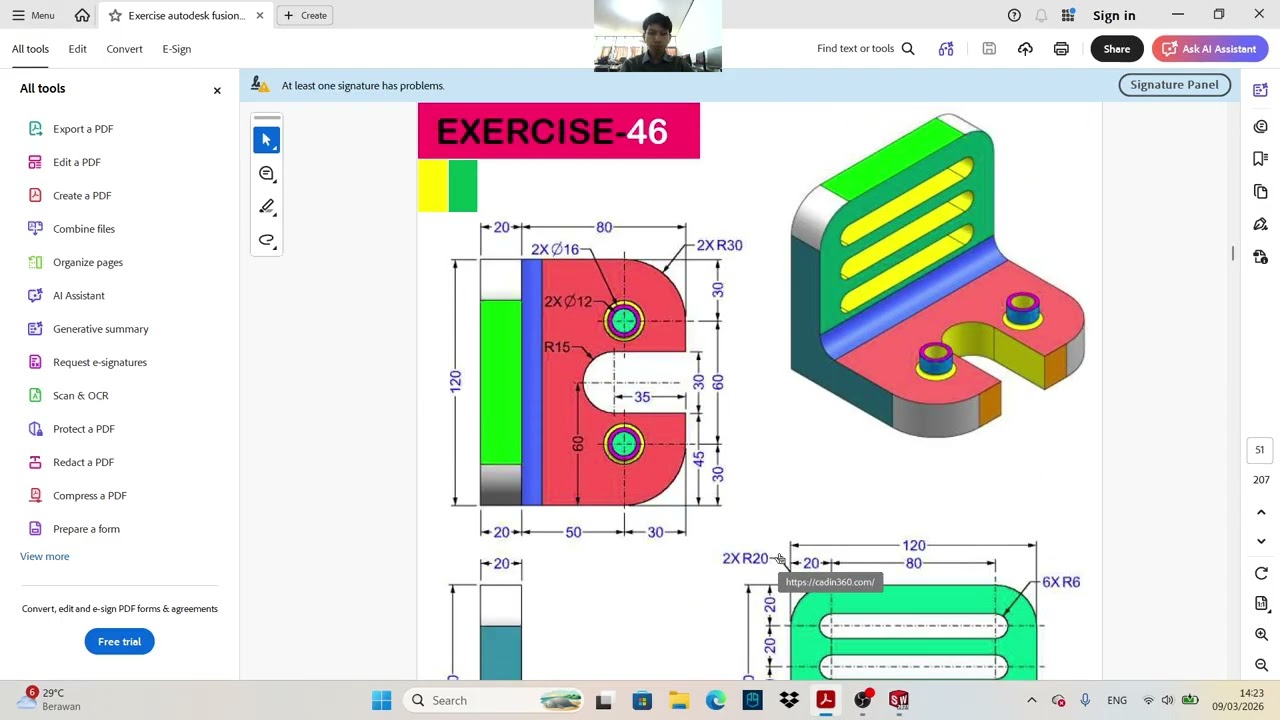Choose the highlighter pen tool

tap(266, 207)
